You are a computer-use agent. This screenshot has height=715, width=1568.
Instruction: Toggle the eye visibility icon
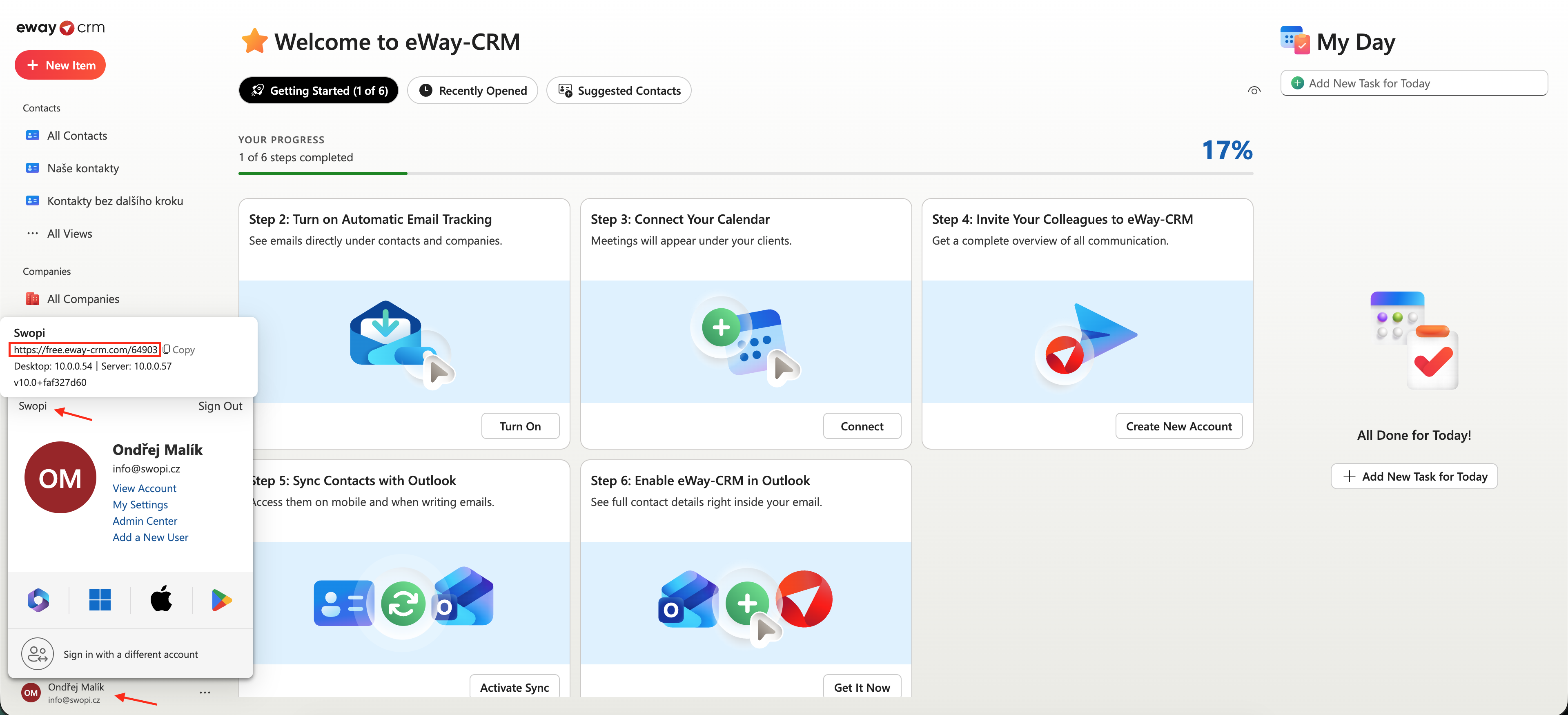click(x=1254, y=91)
